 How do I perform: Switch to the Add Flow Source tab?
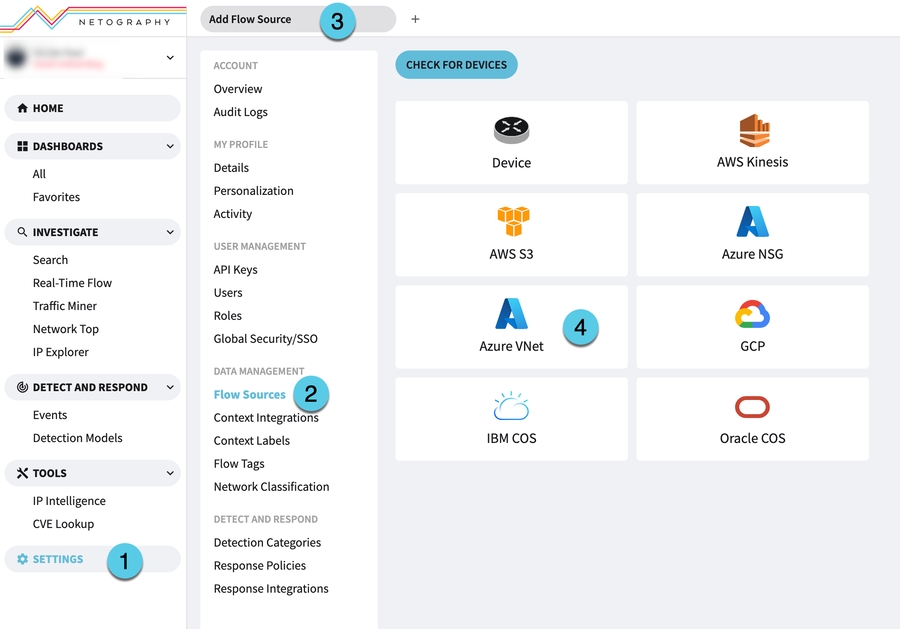click(251, 19)
